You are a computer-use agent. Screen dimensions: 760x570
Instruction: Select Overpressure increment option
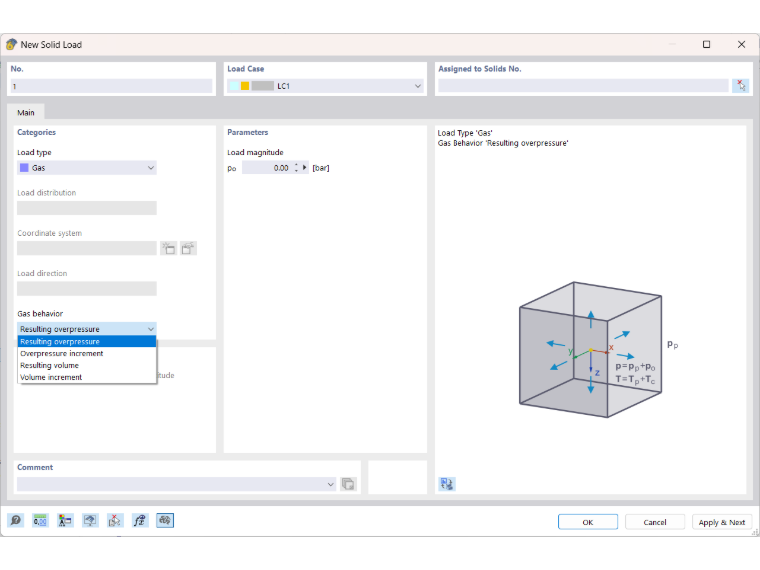tap(87, 353)
